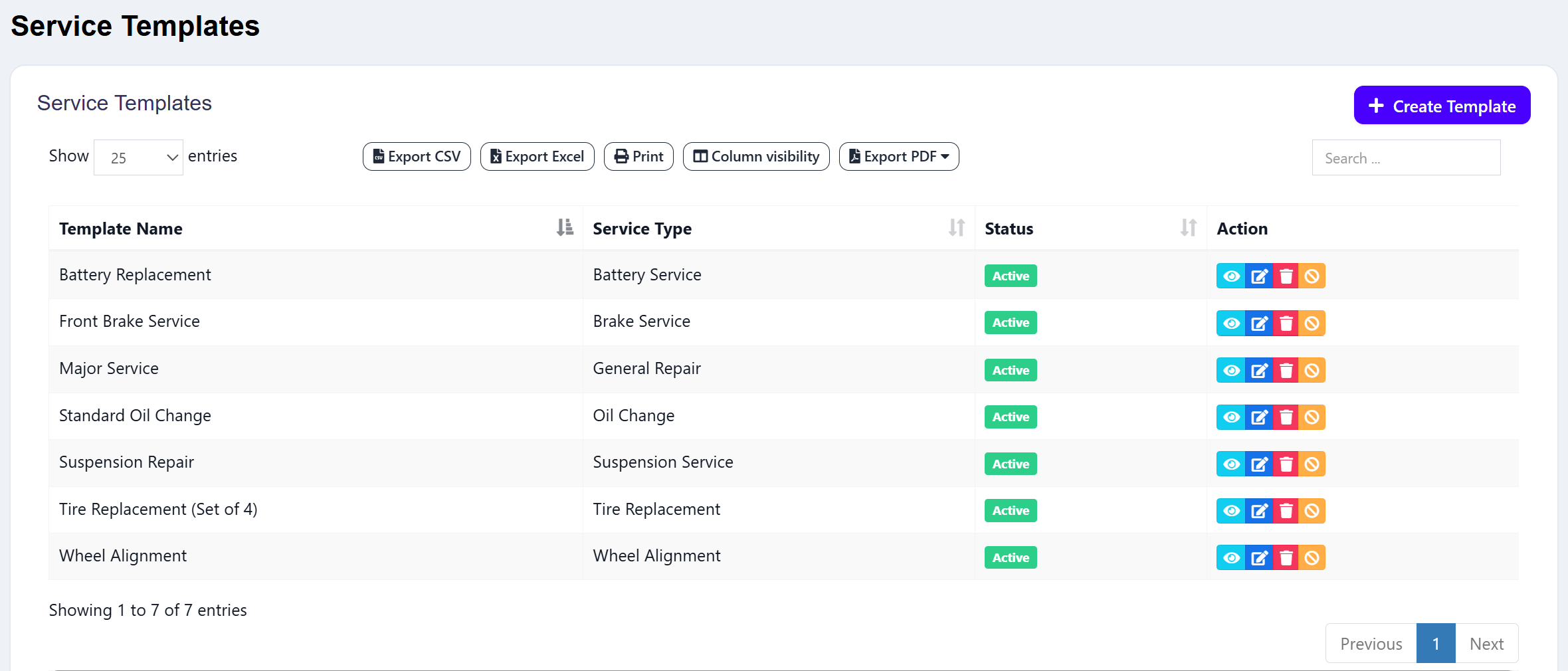Image resolution: width=1568 pixels, height=671 pixels.
Task: Print the service templates table
Action: click(x=638, y=157)
